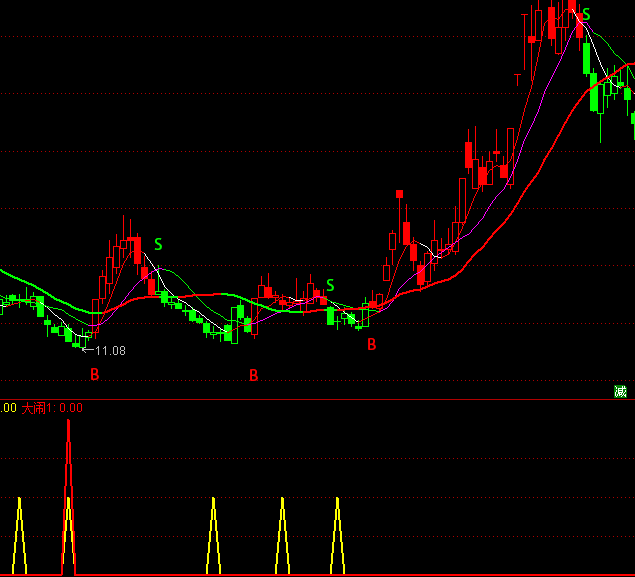Viewport: 635px width, 577px height.
Task: Click the thick green moving average line at left
Action: point(20,277)
